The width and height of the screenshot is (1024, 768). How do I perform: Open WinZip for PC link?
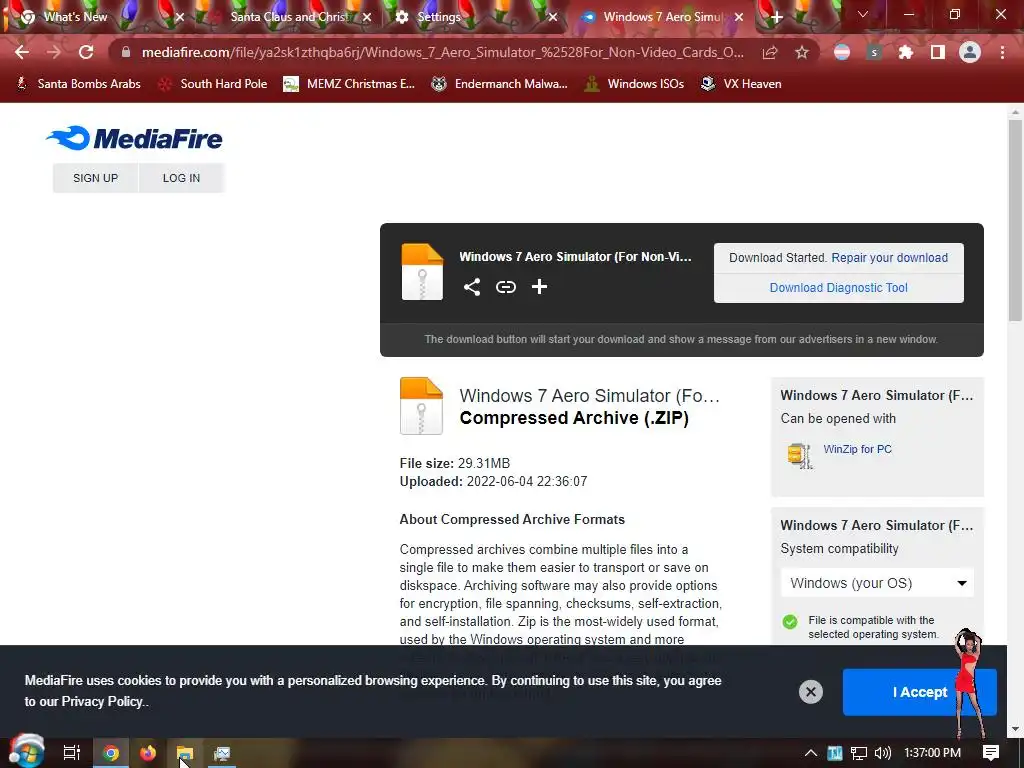click(x=857, y=449)
